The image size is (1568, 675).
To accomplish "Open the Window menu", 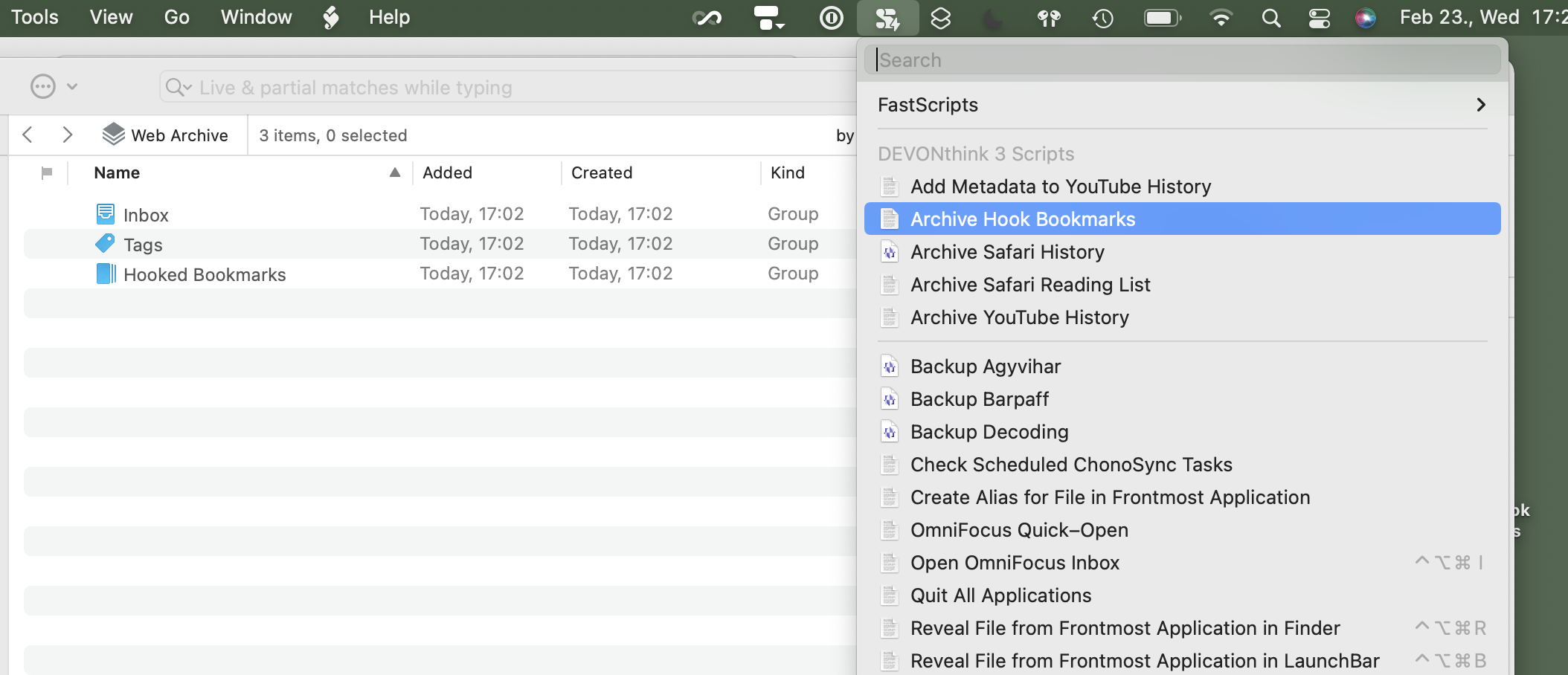I will (x=256, y=17).
